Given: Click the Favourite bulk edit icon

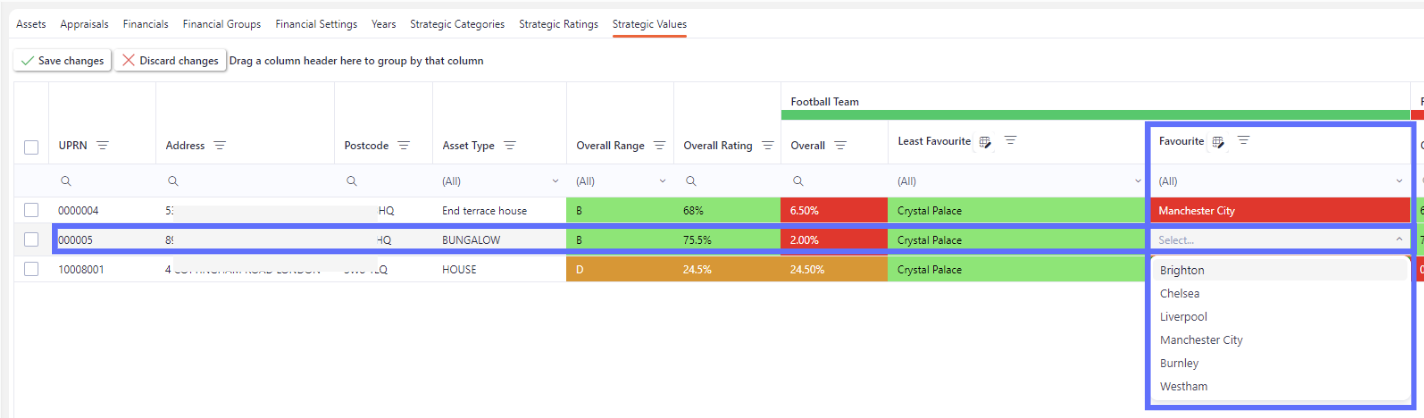Looking at the screenshot, I should 1218,142.
